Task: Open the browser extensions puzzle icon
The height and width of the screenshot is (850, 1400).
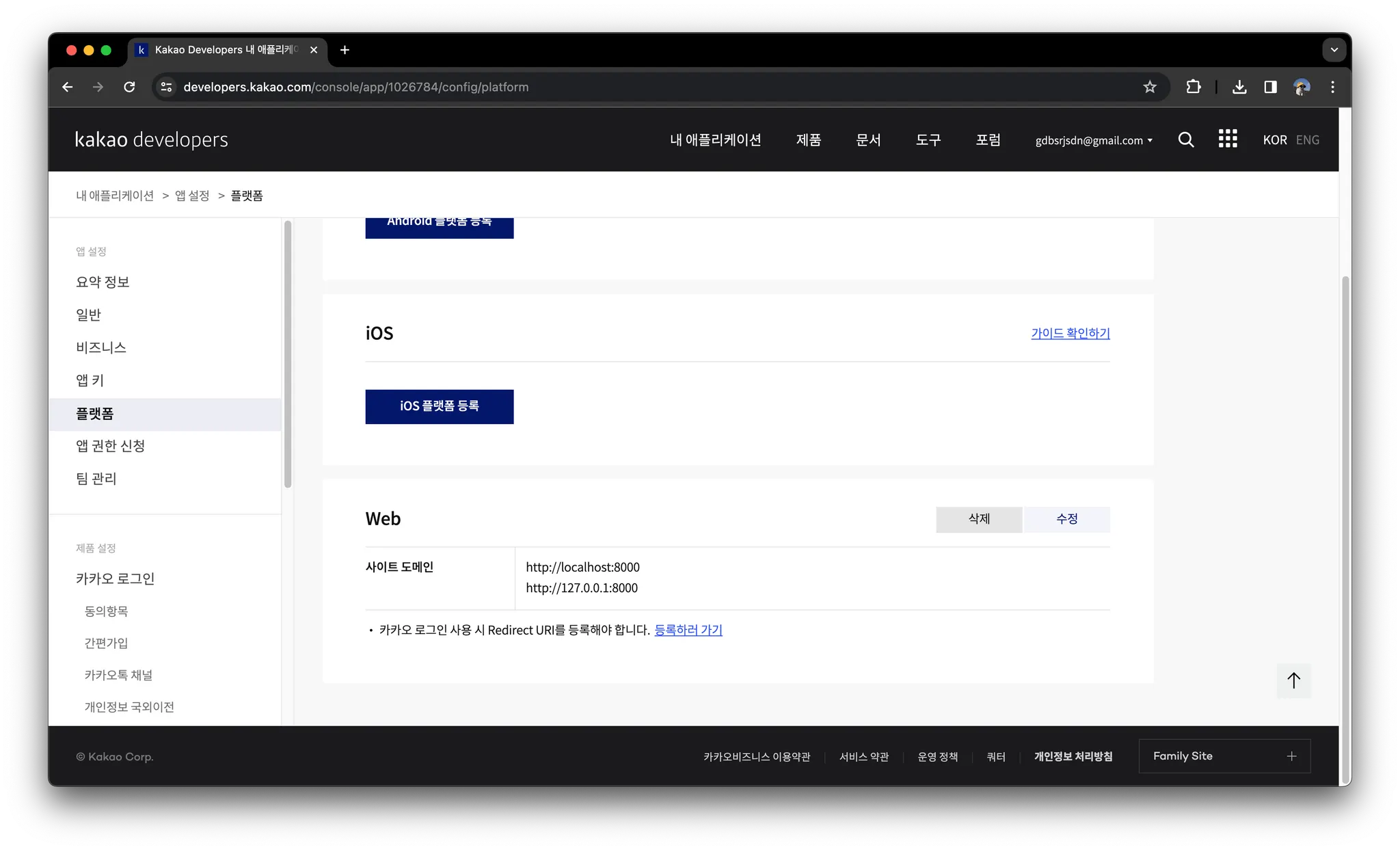Action: tap(1193, 87)
